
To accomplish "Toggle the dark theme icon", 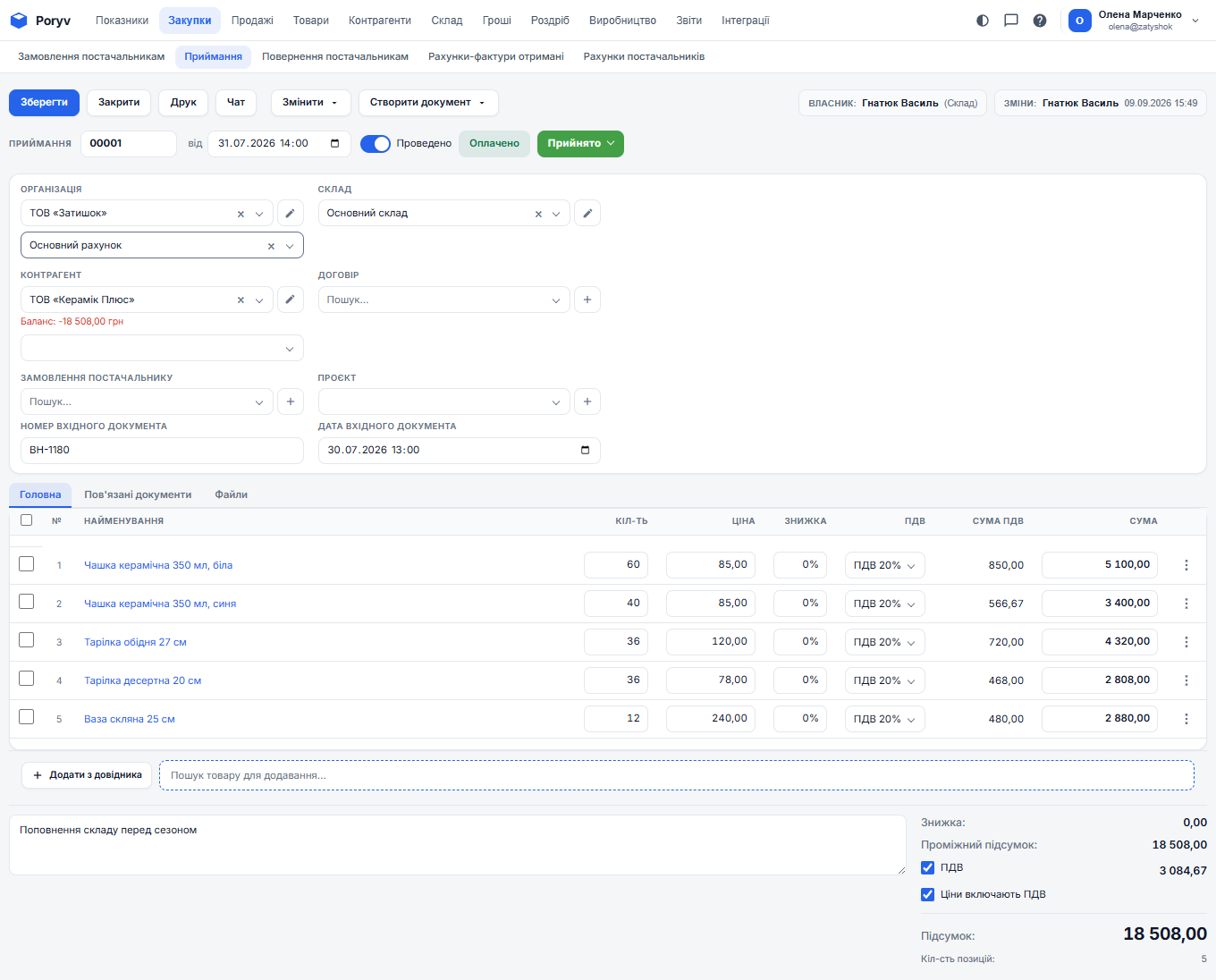I will coord(983,21).
